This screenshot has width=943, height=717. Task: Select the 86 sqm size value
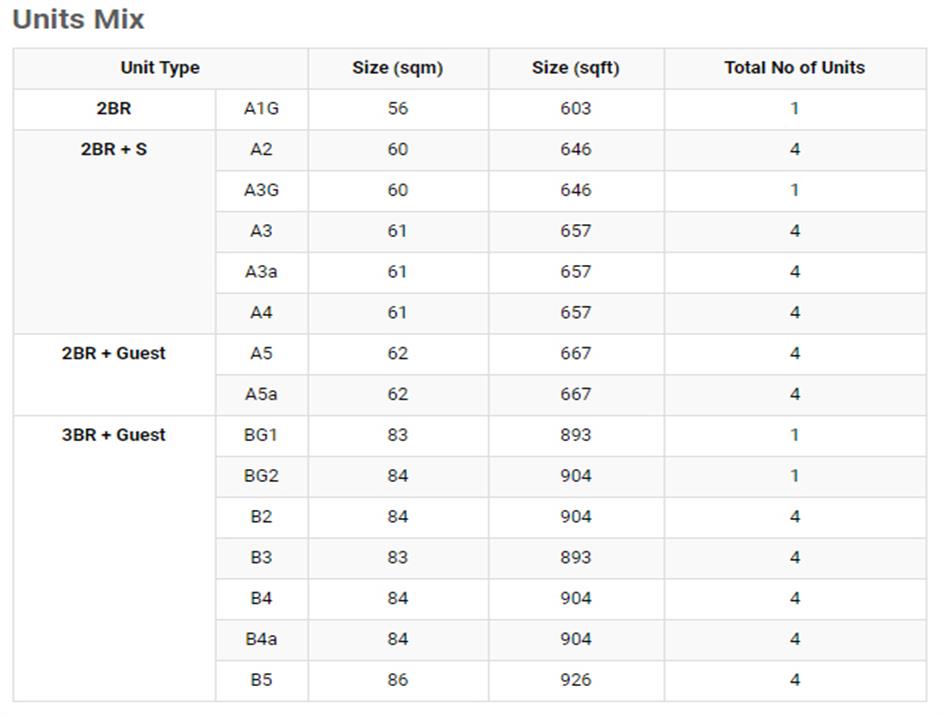click(397, 680)
